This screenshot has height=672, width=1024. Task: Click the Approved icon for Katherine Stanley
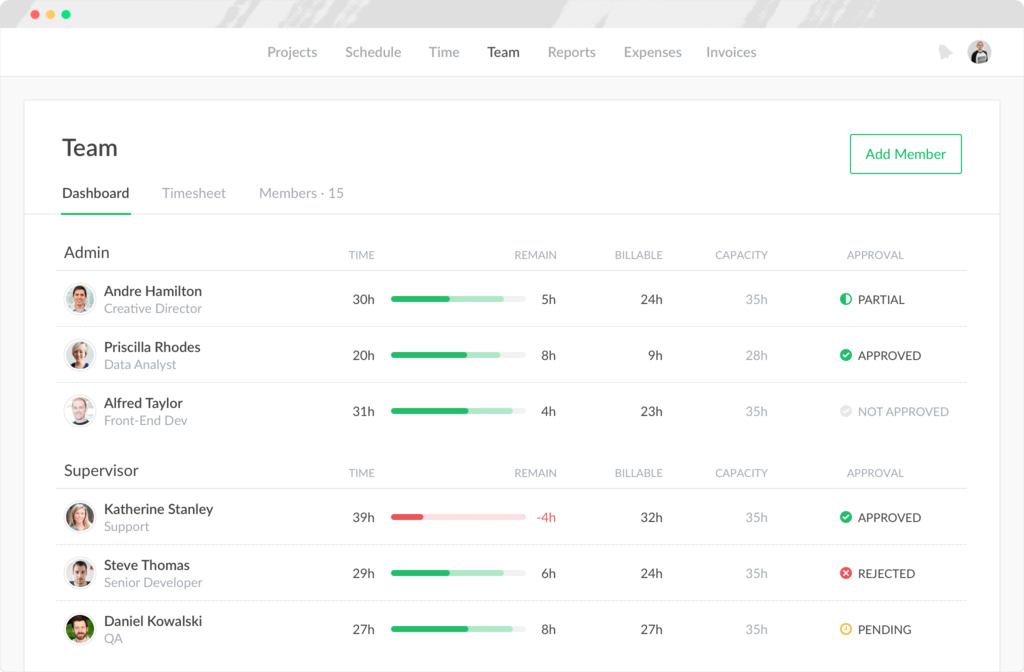click(845, 517)
